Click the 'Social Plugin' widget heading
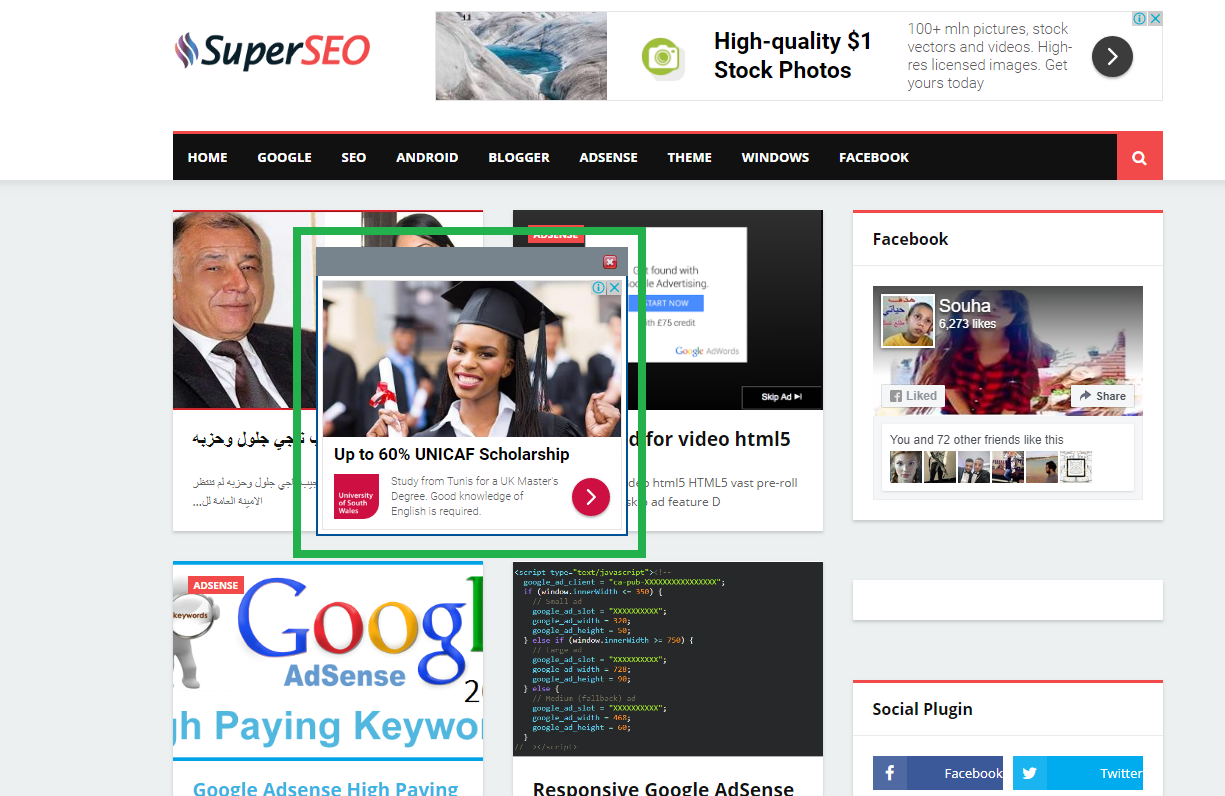Image resolution: width=1225 pixels, height=796 pixels. coord(922,709)
